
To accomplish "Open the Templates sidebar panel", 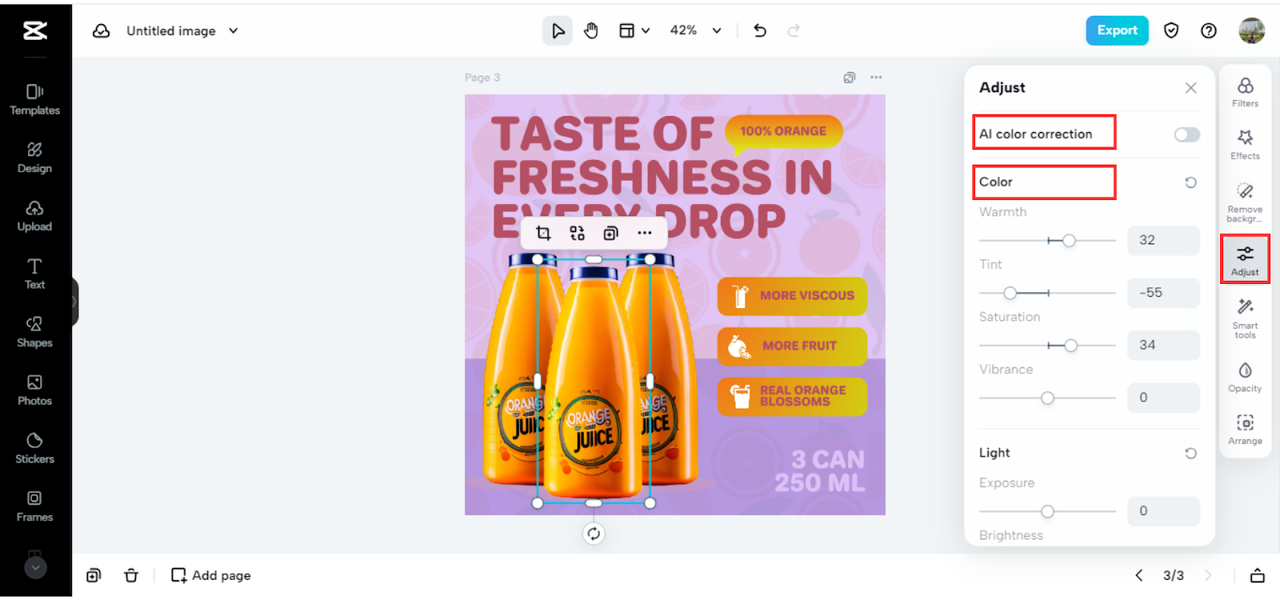I will coord(35,100).
